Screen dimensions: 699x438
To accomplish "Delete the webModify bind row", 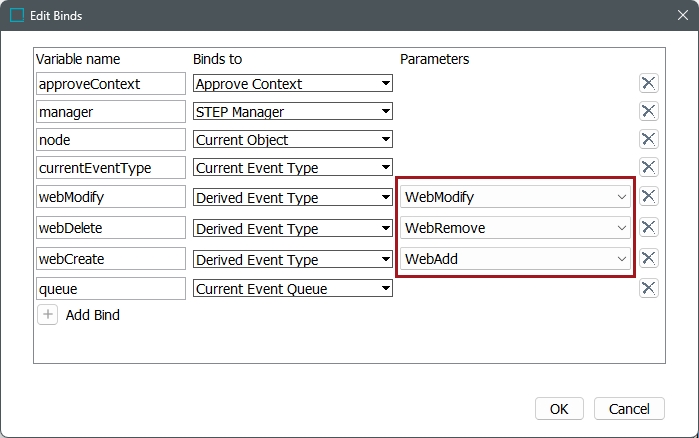I will 648,197.
